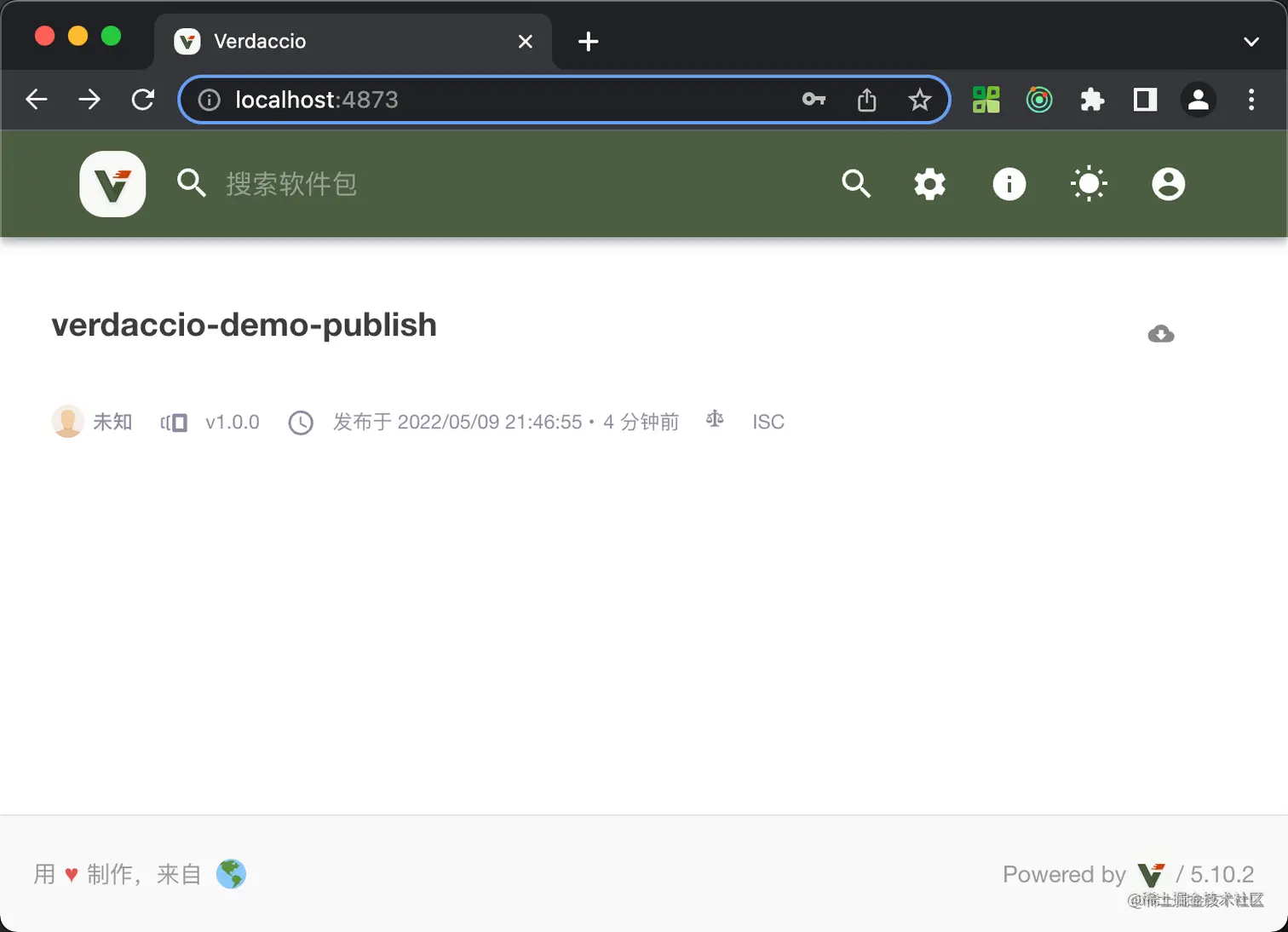1288x932 pixels.
Task: Click the search magnifier in the green header
Action: (x=857, y=183)
